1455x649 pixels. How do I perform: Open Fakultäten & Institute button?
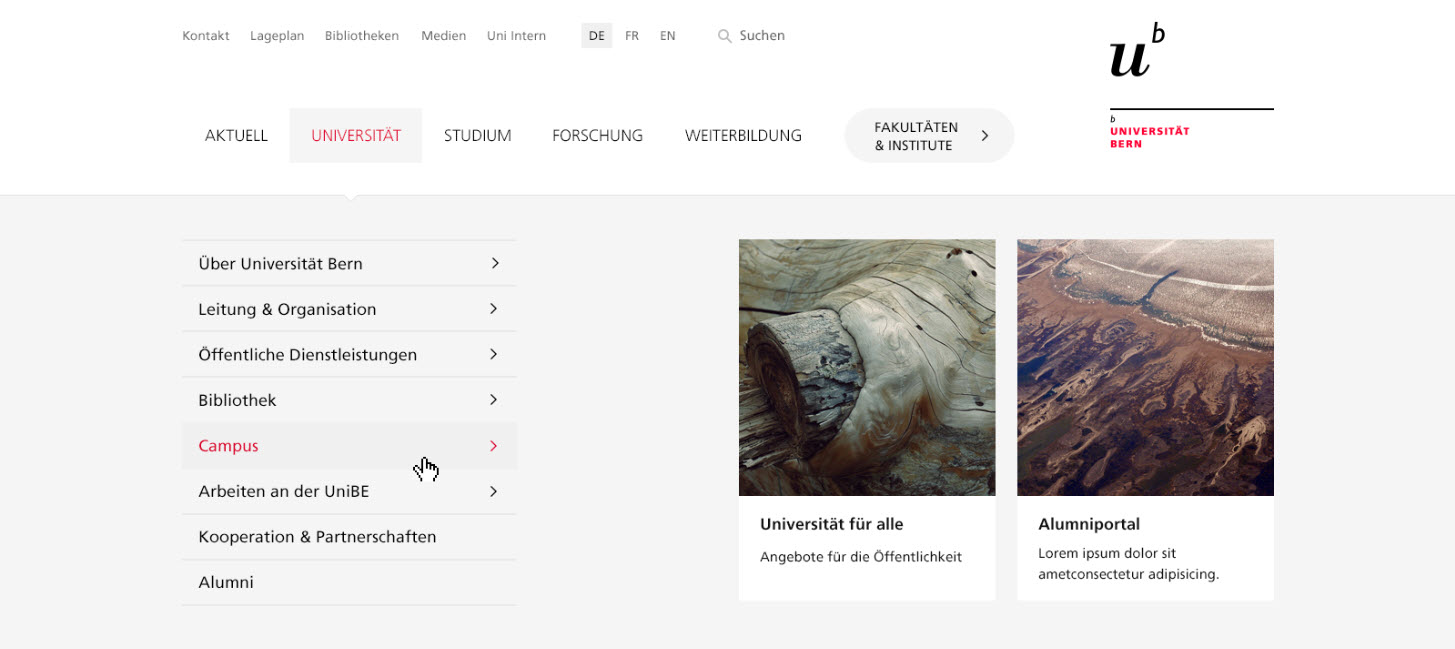(929, 136)
